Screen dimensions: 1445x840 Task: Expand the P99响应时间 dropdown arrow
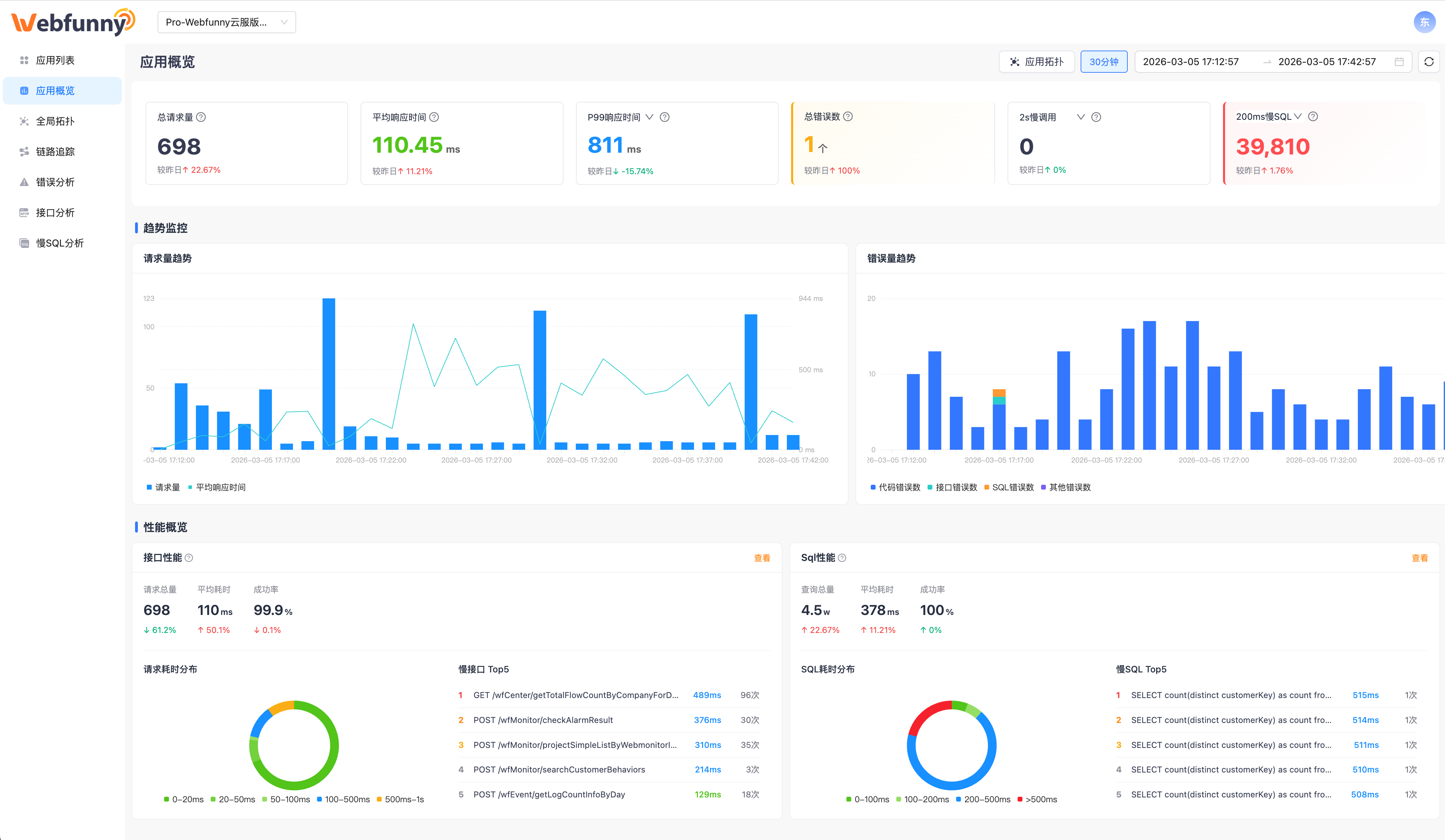649,117
